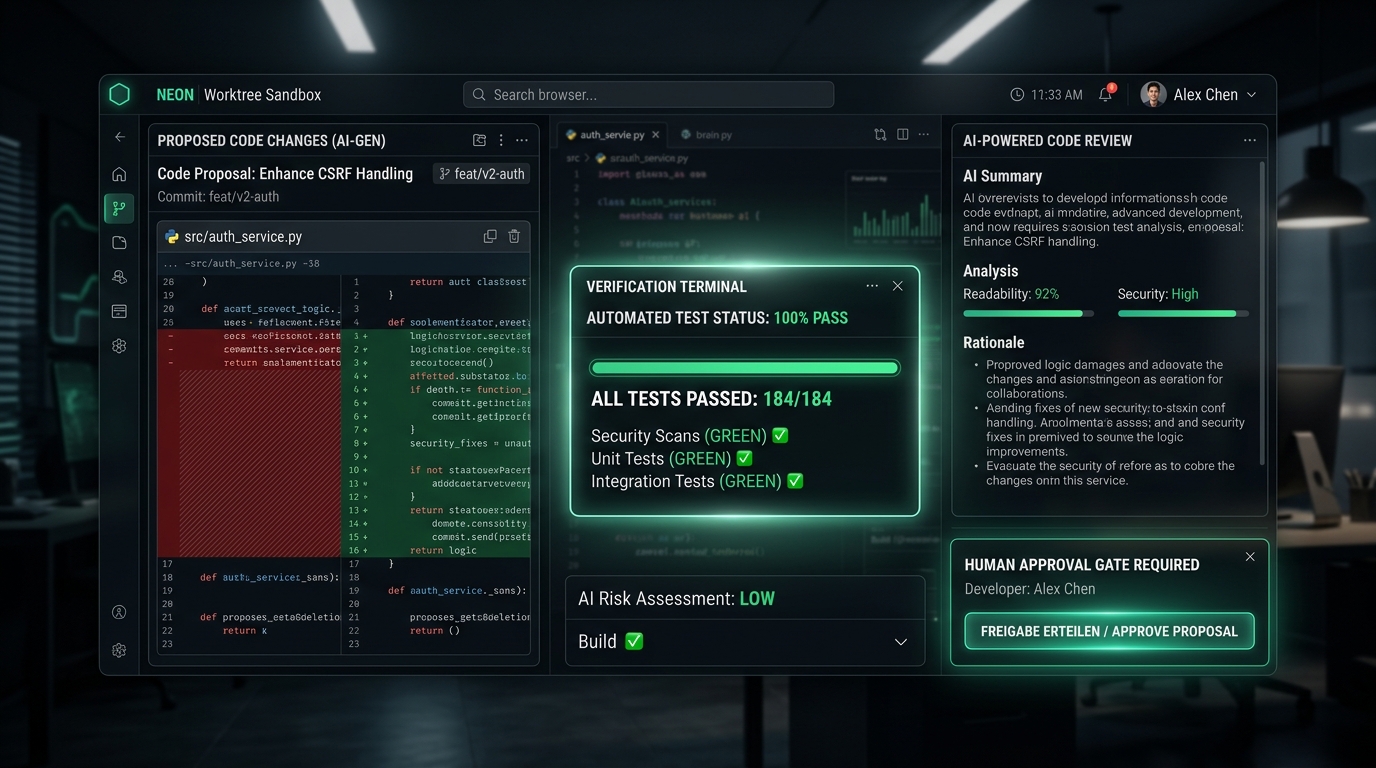Delete src/auth_service.py with the trash icon
Viewport: 1376px width, 768px height.
pos(514,237)
